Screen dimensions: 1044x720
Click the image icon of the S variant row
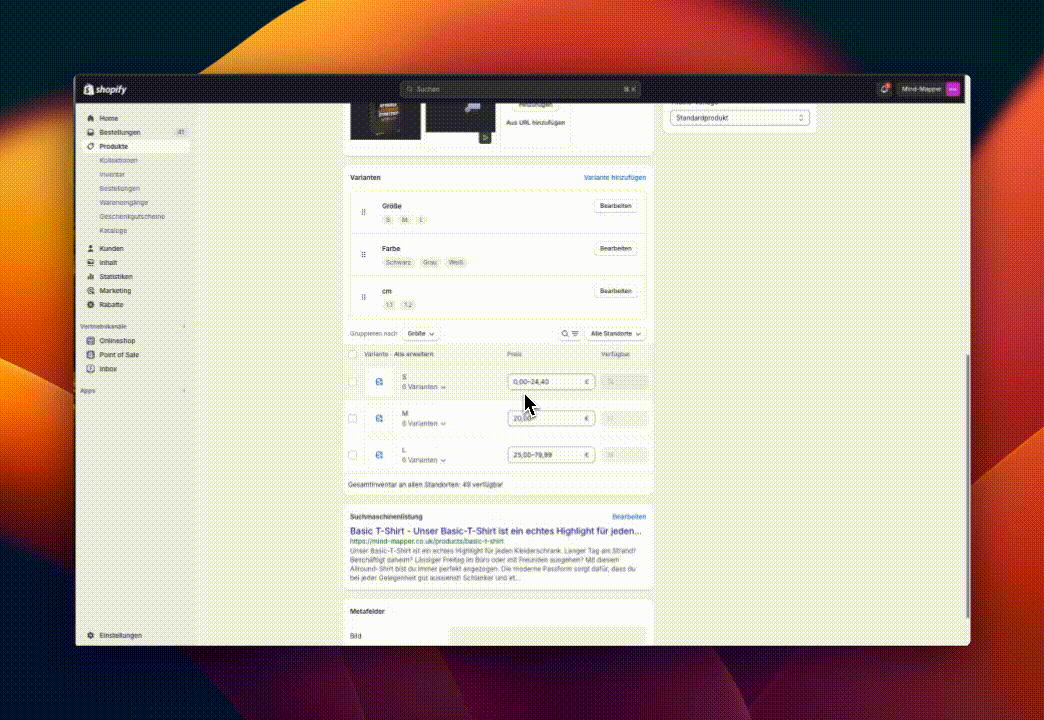379,382
